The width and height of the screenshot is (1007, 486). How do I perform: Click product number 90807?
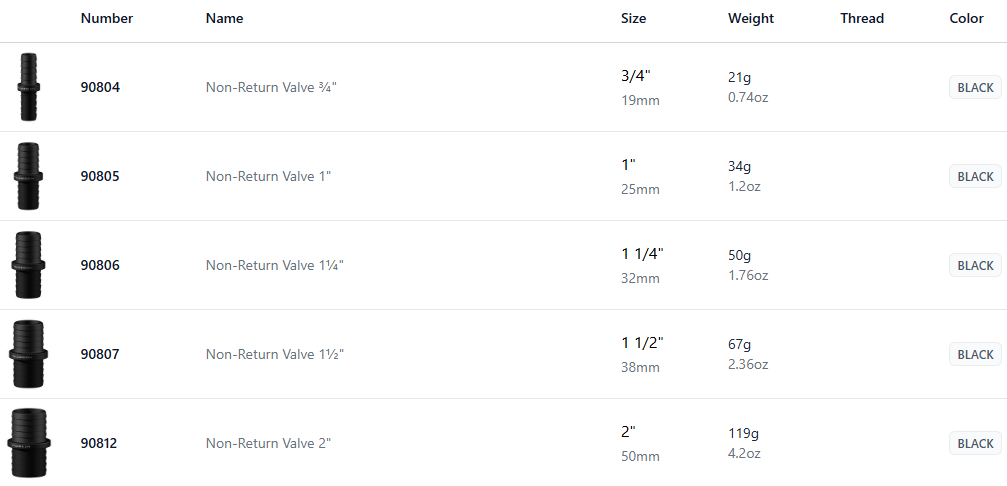(100, 354)
